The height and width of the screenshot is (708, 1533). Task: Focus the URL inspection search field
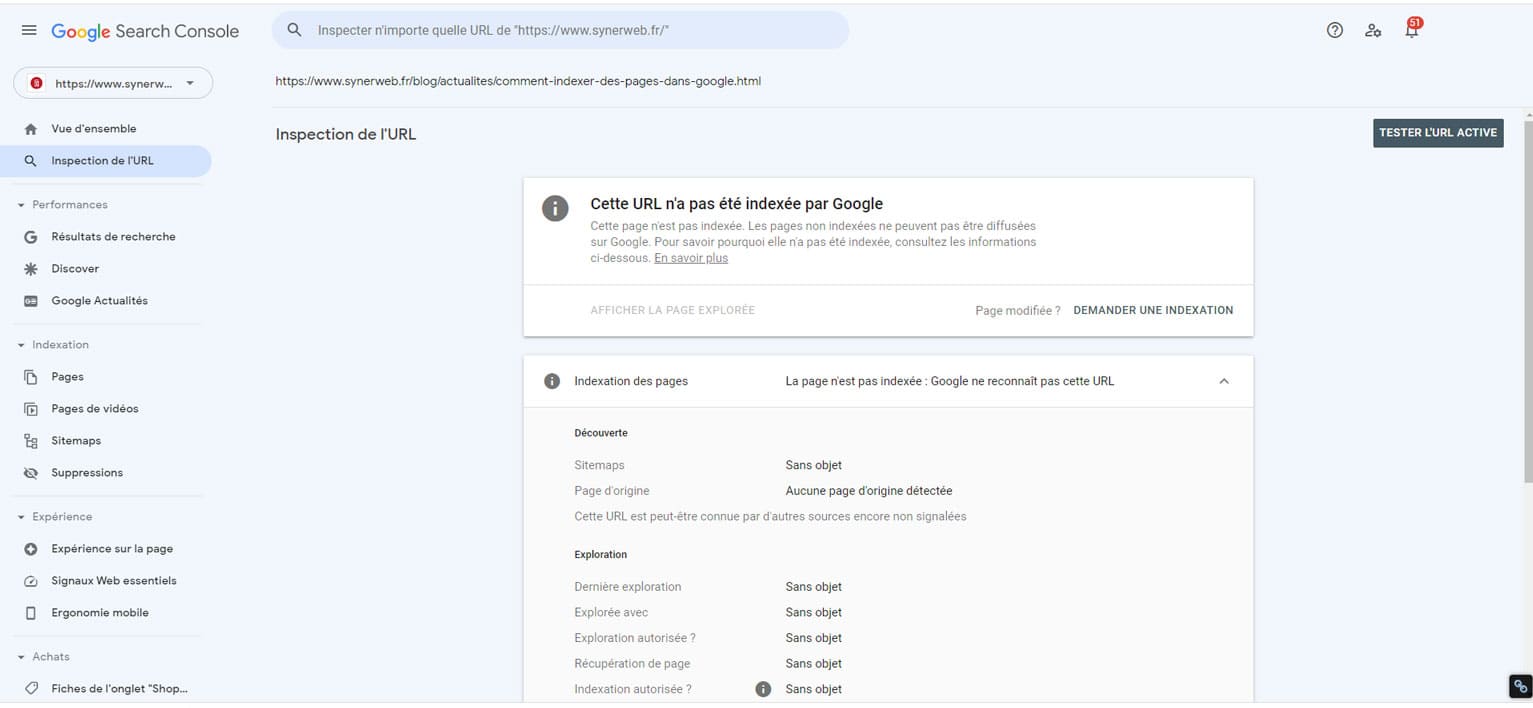click(x=560, y=30)
